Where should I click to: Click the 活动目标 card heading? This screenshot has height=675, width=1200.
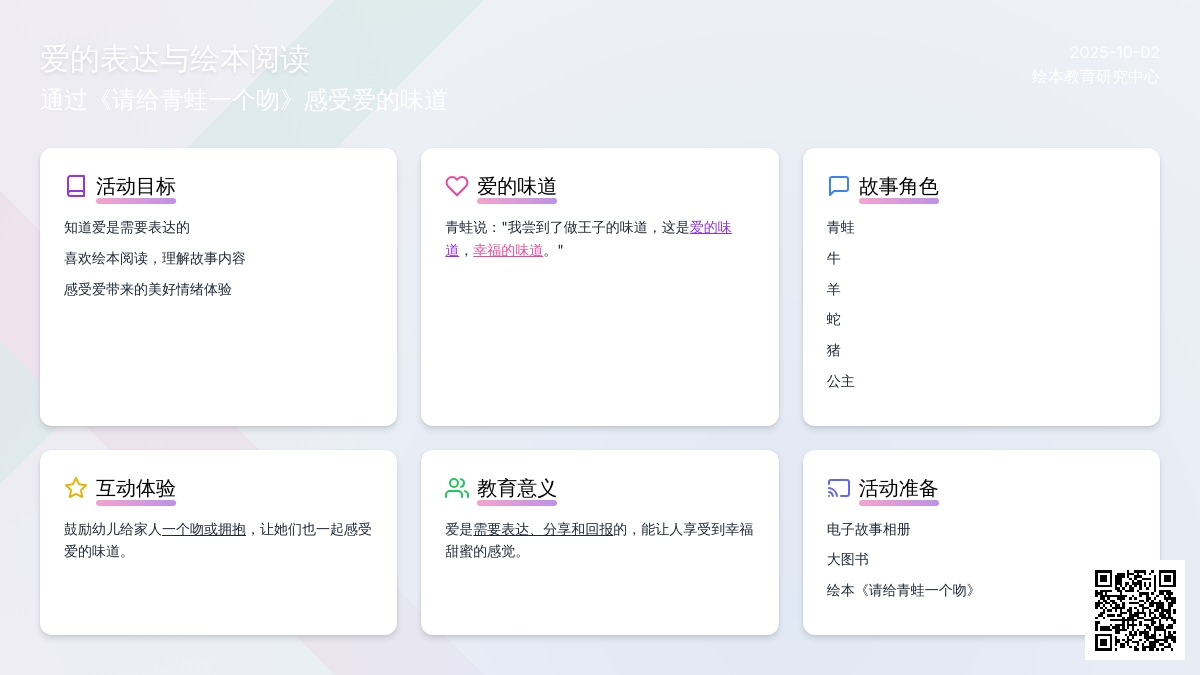pyautogui.click(x=136, y=187)
